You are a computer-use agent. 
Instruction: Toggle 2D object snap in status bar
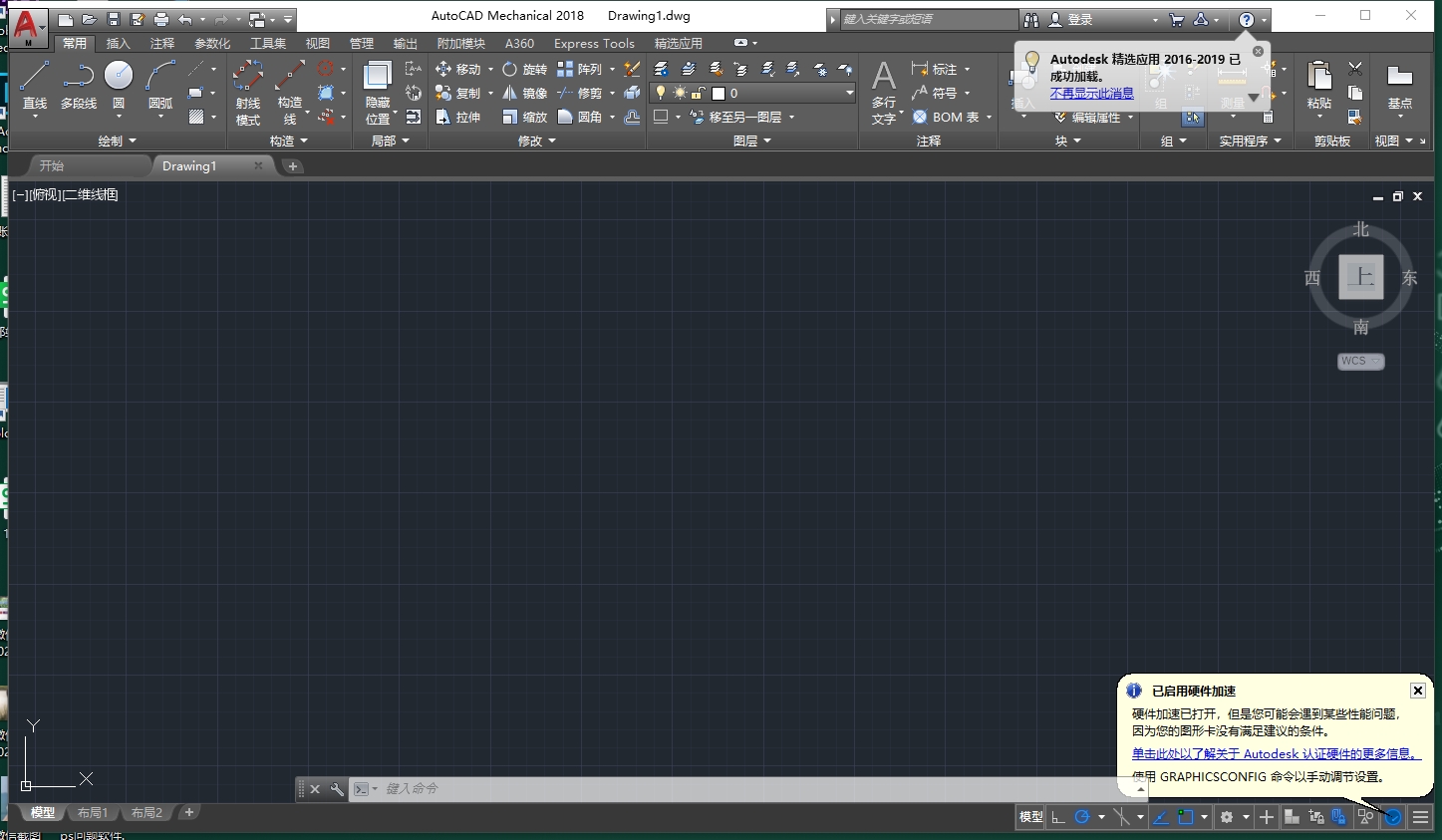pyautogui.click(x=1185, y=817)
